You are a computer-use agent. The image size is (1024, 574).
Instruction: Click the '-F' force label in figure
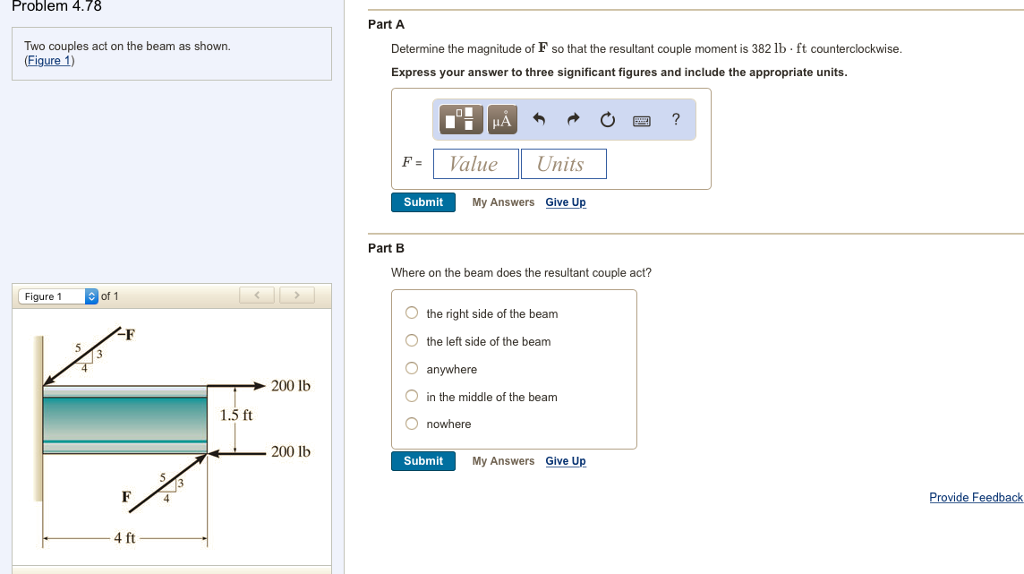pos(127,335)
